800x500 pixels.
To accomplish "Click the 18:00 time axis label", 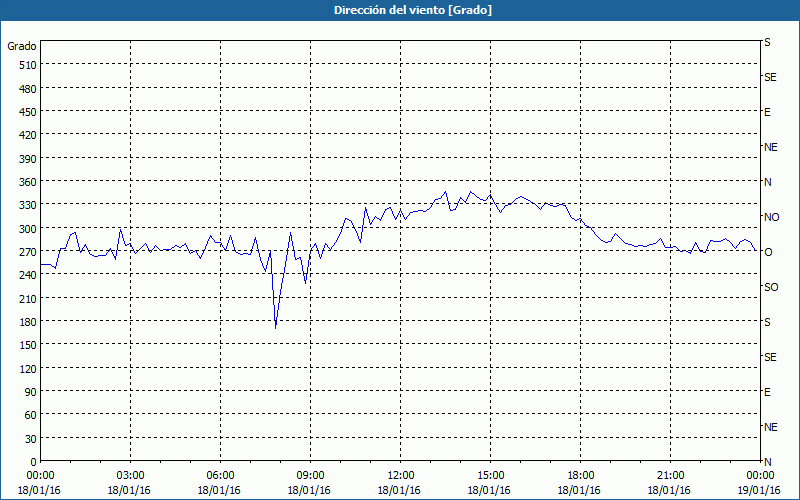I will click(581, 476).
